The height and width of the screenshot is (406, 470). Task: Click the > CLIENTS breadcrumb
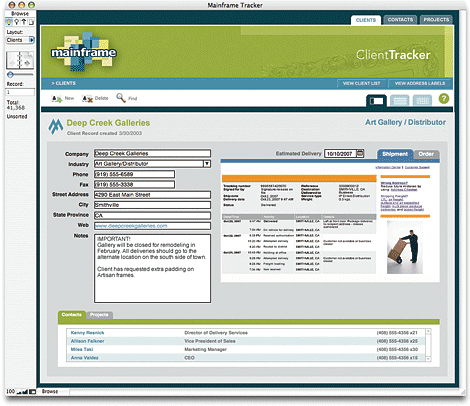64,83
